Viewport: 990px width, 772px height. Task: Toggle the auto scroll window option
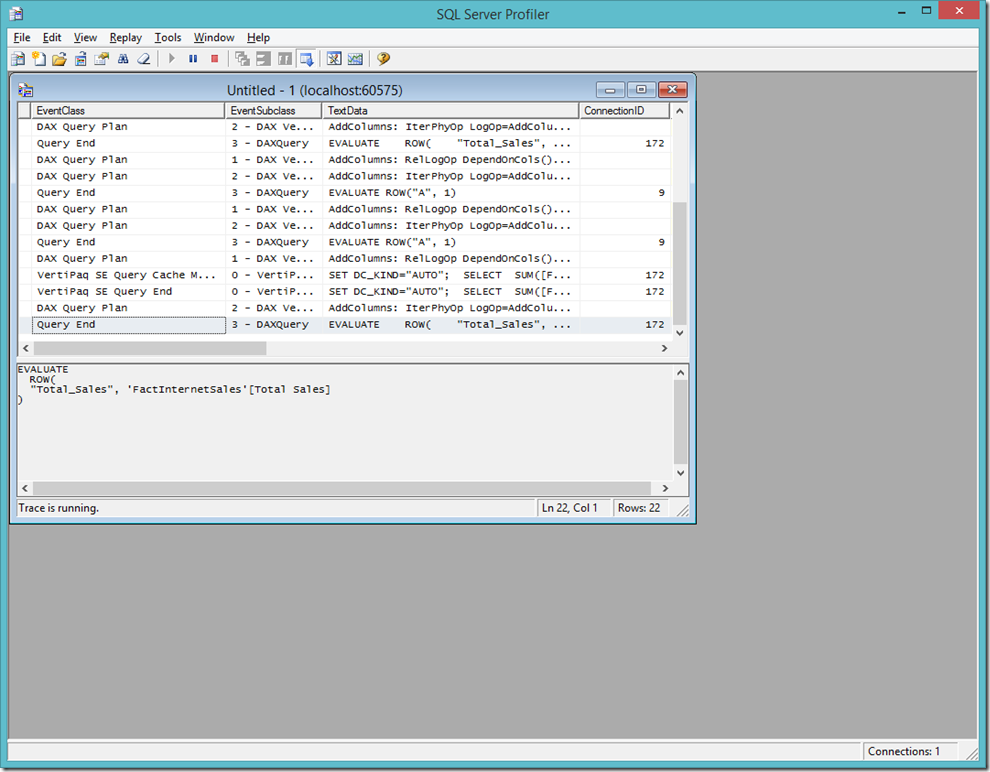point(306,58)
